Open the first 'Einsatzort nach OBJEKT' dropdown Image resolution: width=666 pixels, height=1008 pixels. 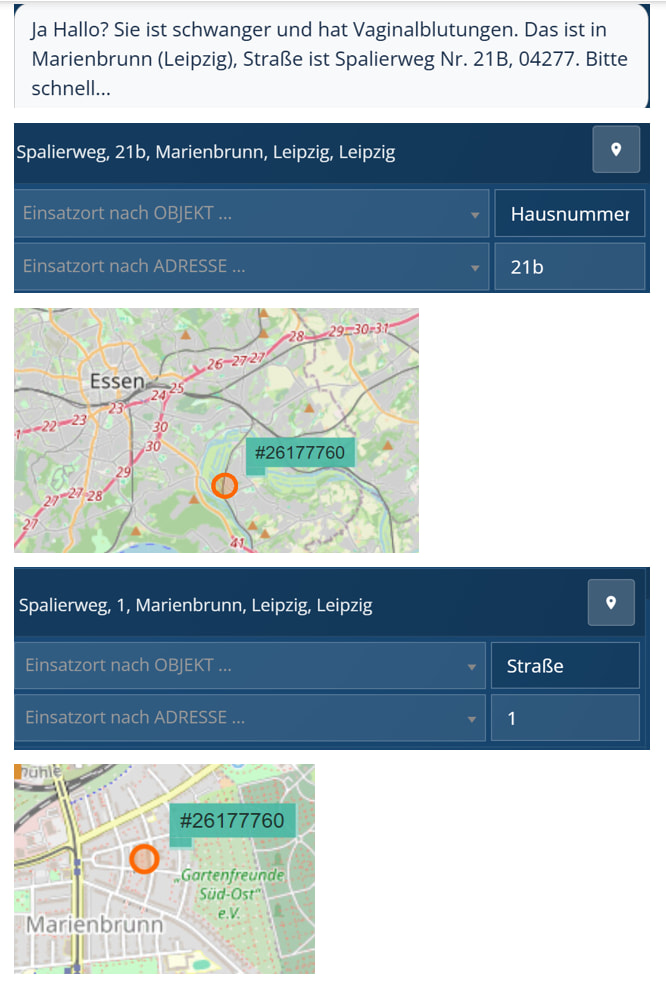[x=252, y=213]
